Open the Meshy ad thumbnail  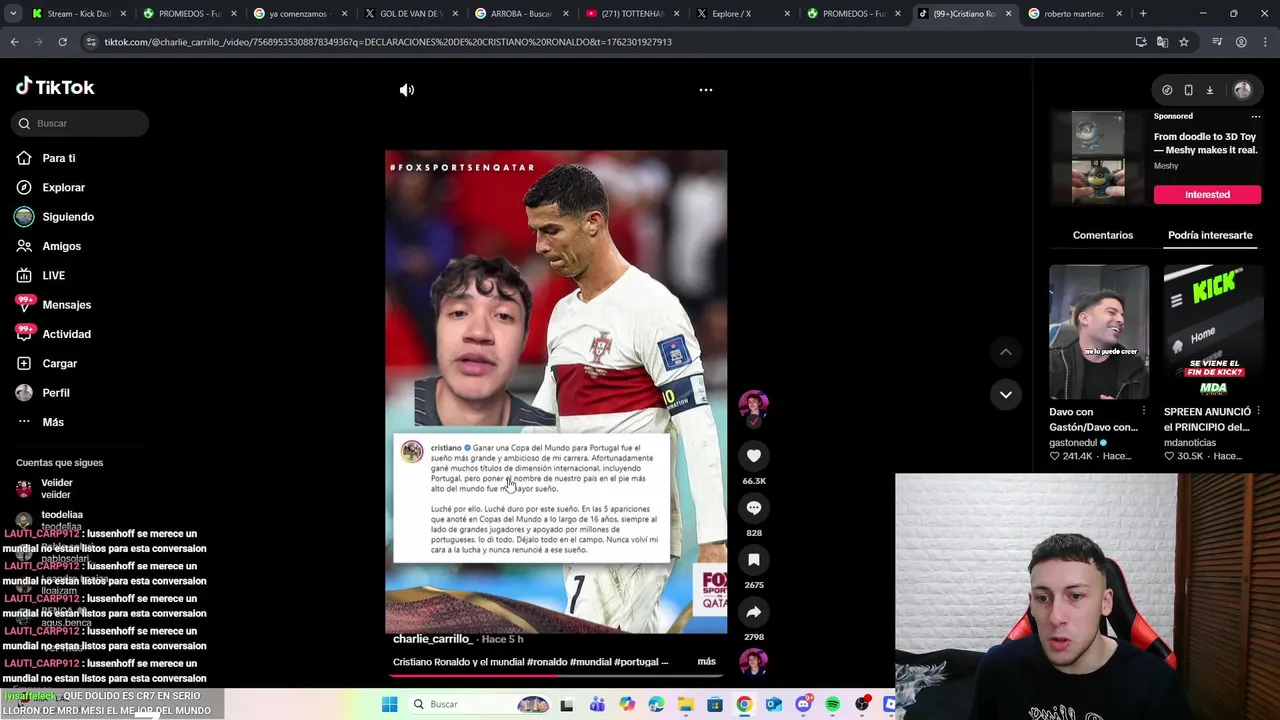click(x=1098, y=157)
